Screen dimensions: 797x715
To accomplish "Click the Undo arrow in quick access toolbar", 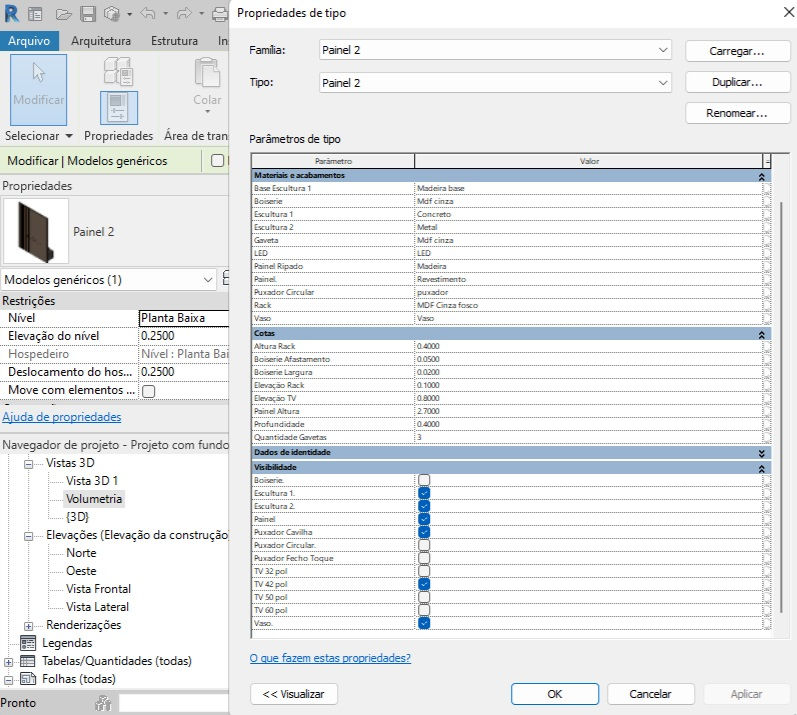I will coord(148,14).
